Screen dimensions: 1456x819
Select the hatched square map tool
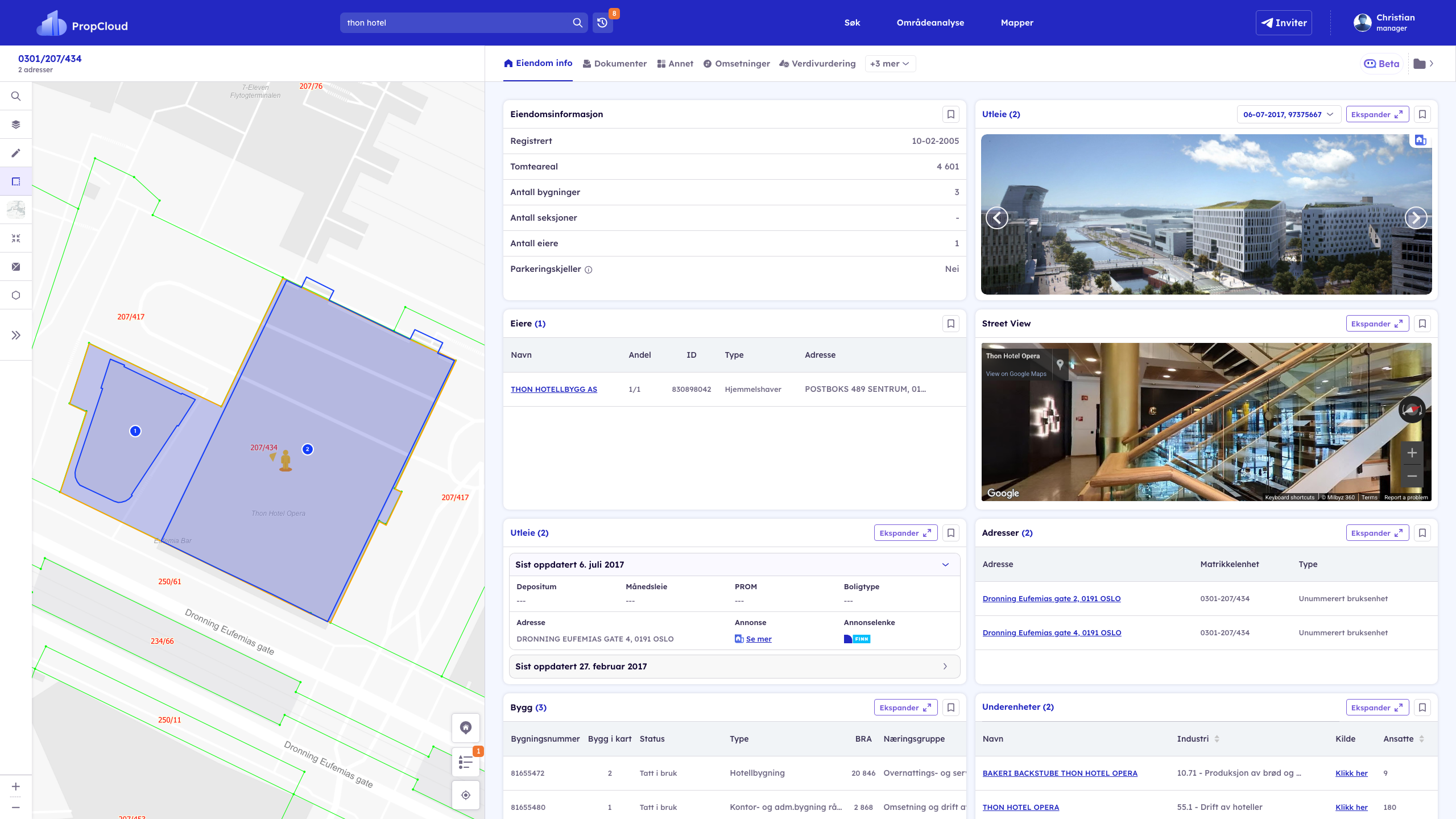[x=16, y=267]
